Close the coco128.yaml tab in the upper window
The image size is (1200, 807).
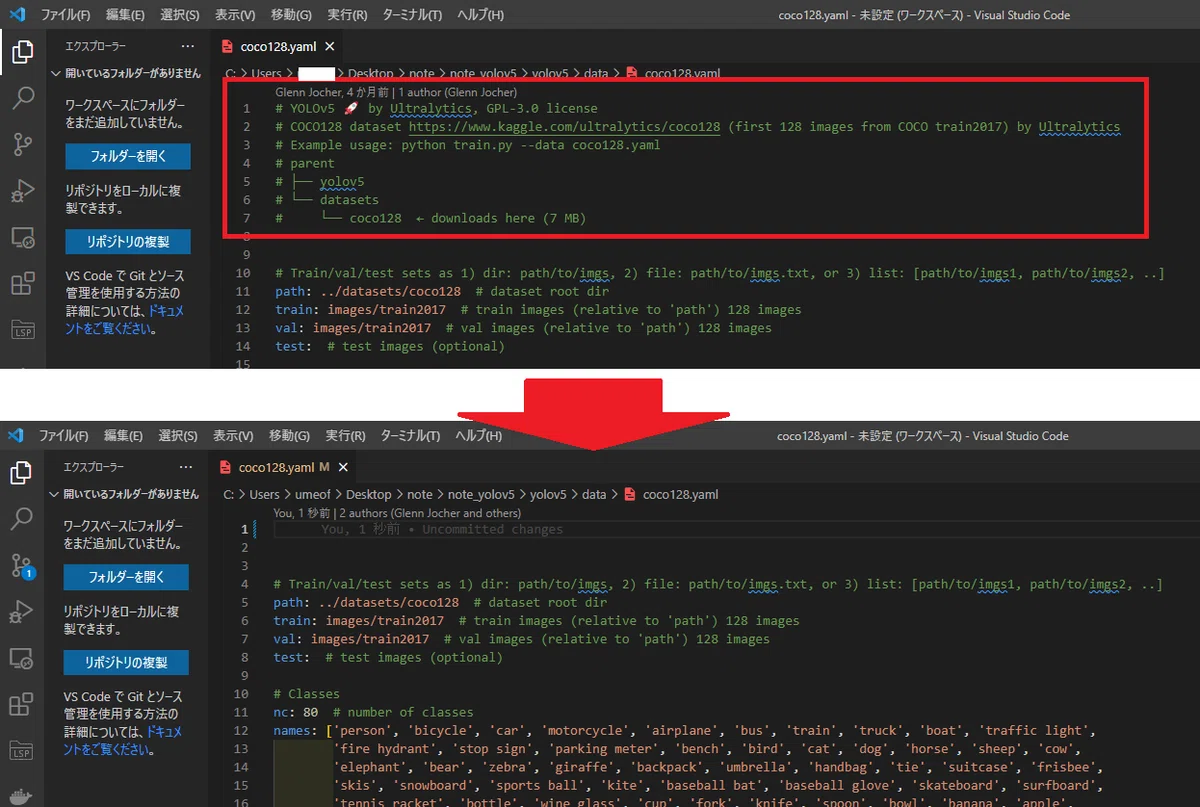330,46
